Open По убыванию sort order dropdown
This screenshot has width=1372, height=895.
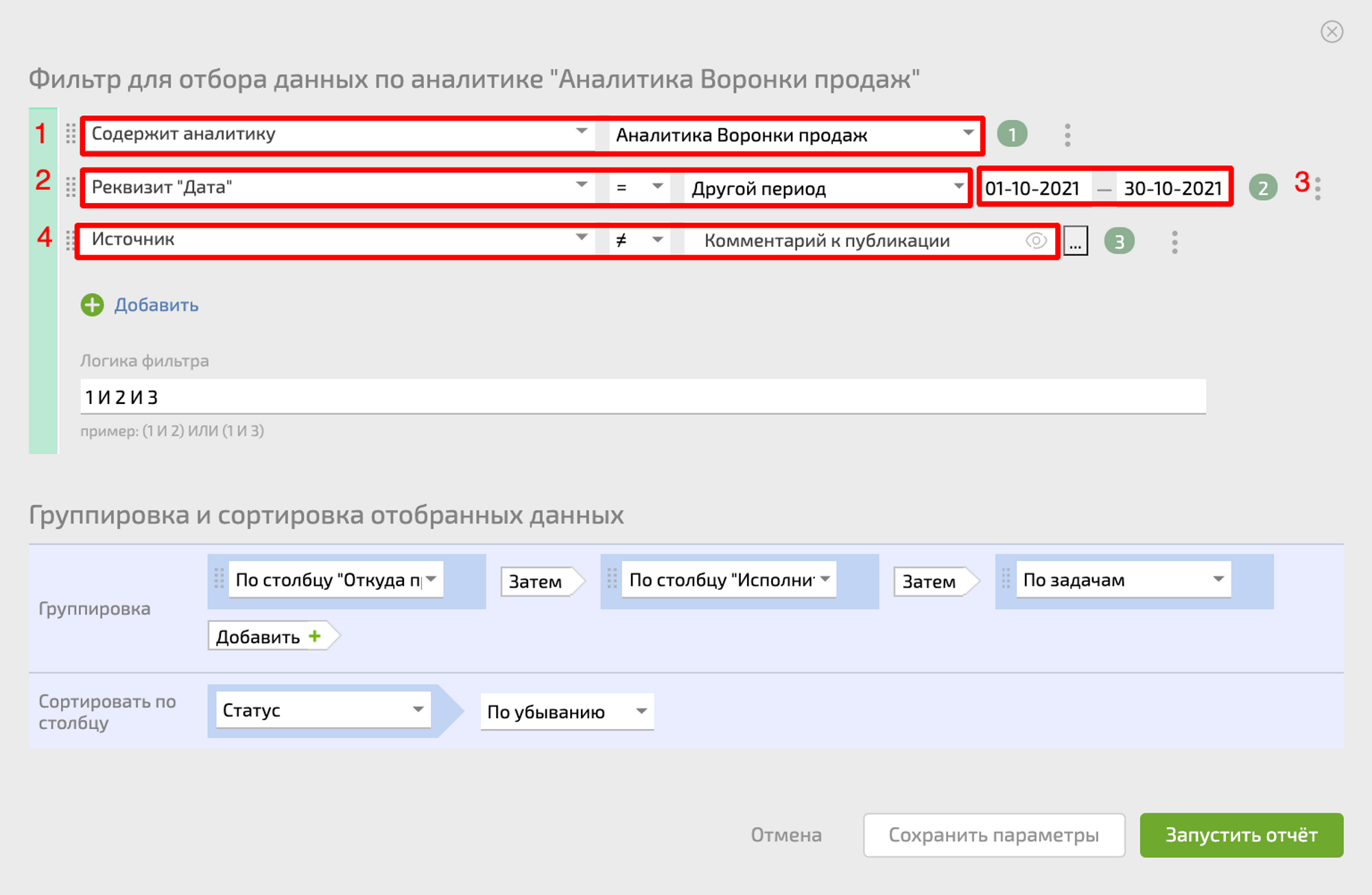[566, 712]
